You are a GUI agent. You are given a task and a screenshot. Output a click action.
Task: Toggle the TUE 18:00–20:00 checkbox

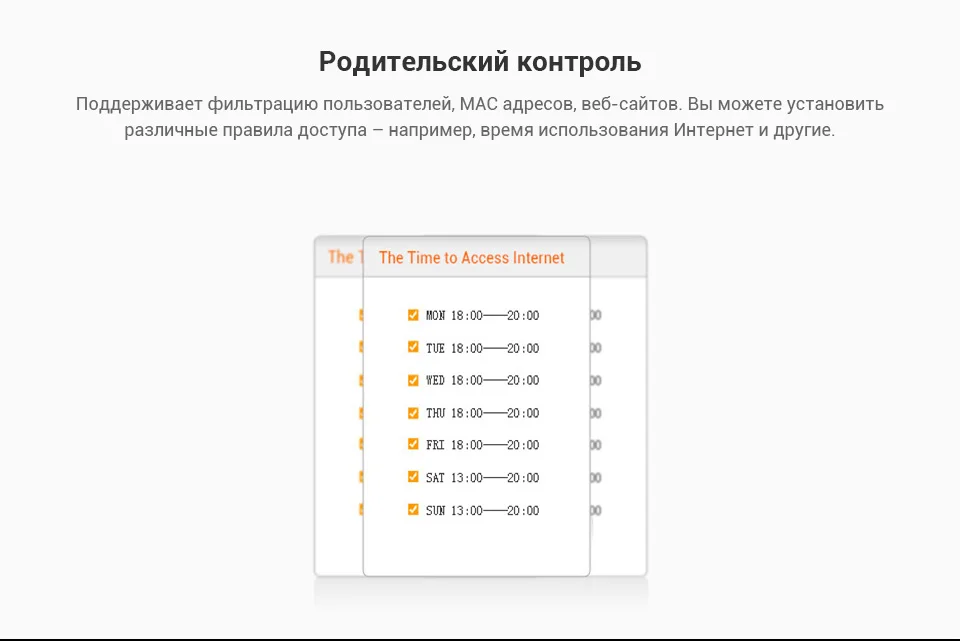pyautogui.click(x=413, y=347)
